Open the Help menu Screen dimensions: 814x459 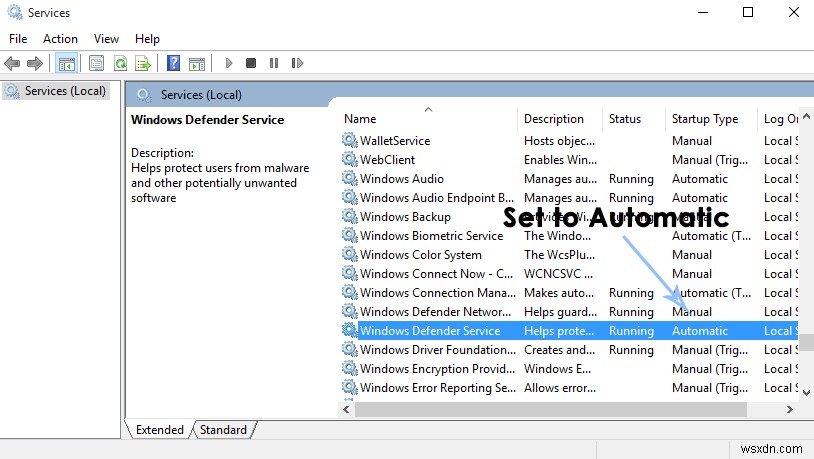147,39
